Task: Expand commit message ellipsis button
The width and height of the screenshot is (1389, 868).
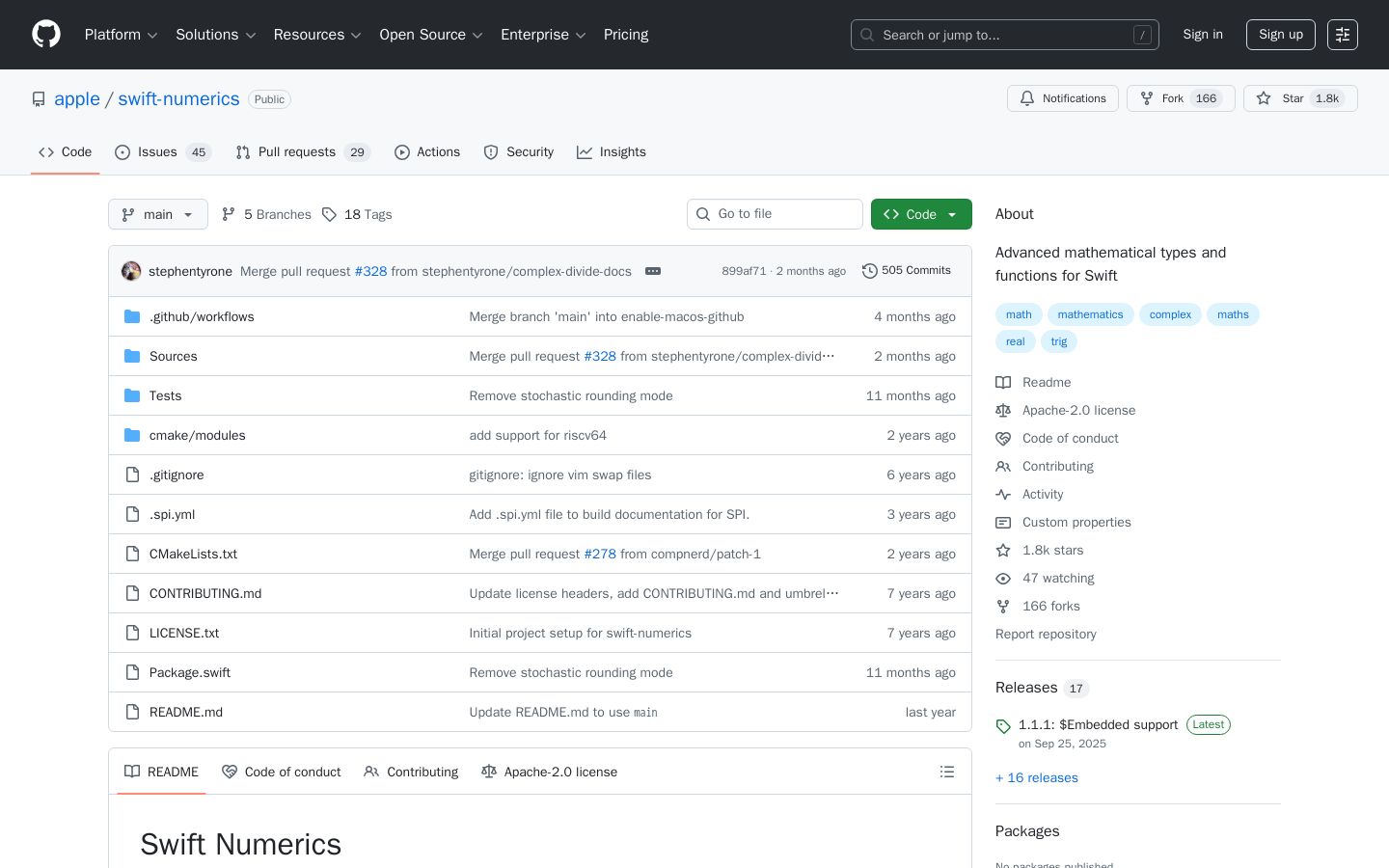Action: click(653, 271)
